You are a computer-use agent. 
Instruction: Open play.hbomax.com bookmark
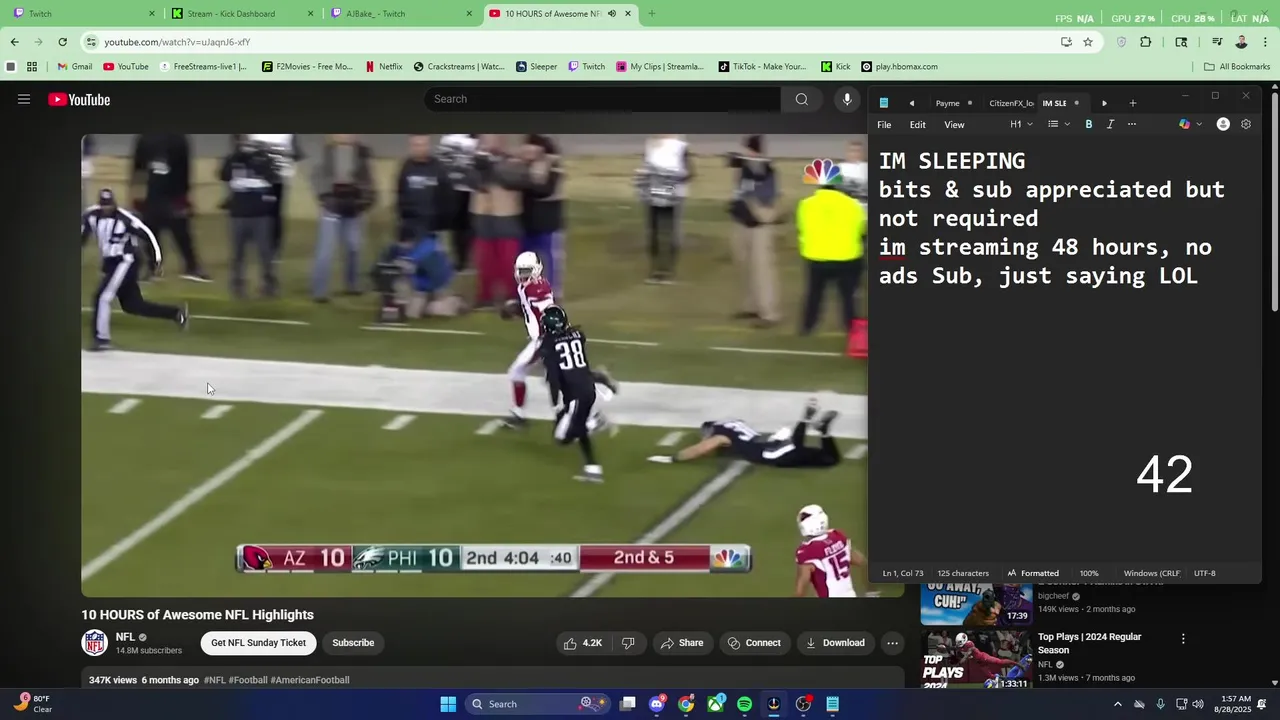click(x=900, y=67)
